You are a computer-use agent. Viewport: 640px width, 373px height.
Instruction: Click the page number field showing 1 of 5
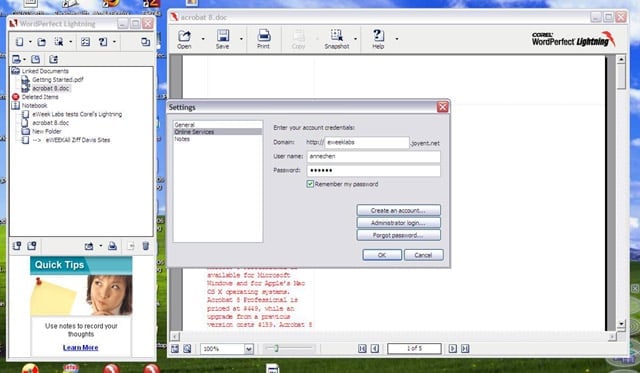click(x=414, y=349)
